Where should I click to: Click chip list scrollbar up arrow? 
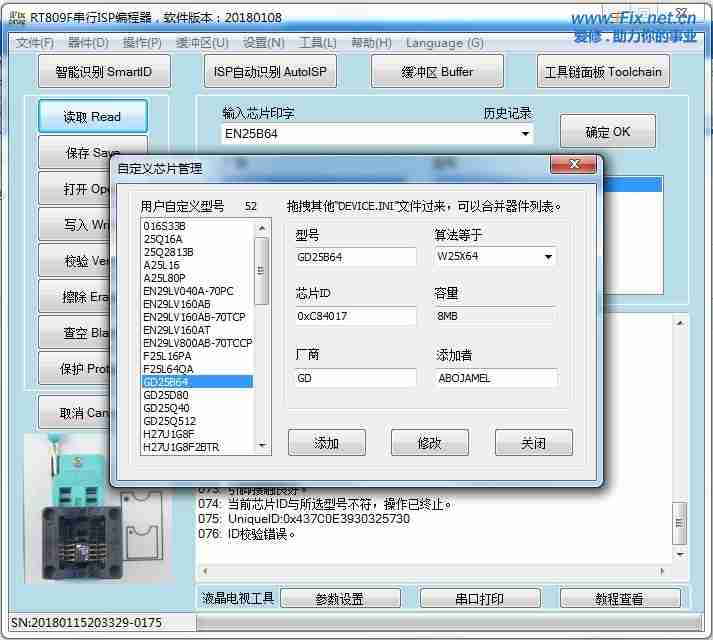click(262, 227)
